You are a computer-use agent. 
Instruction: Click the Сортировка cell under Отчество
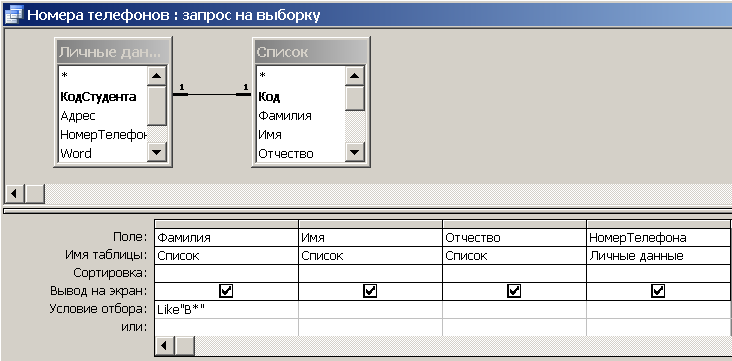[x=514, y=274]
